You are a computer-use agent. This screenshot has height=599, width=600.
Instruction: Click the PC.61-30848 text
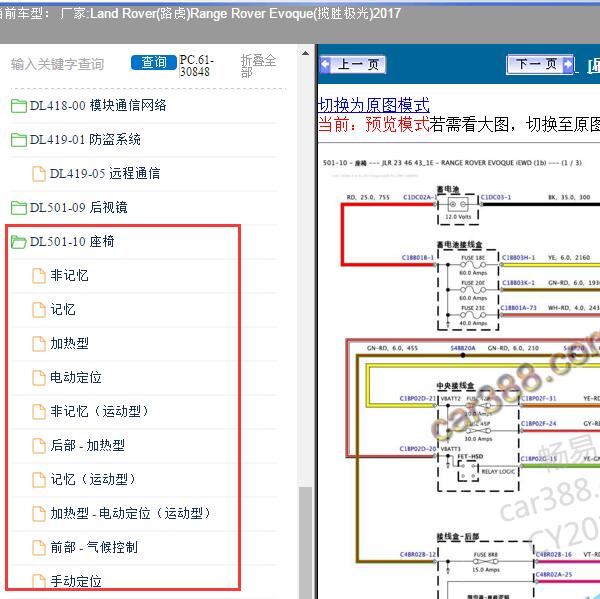tap(196, 65)
